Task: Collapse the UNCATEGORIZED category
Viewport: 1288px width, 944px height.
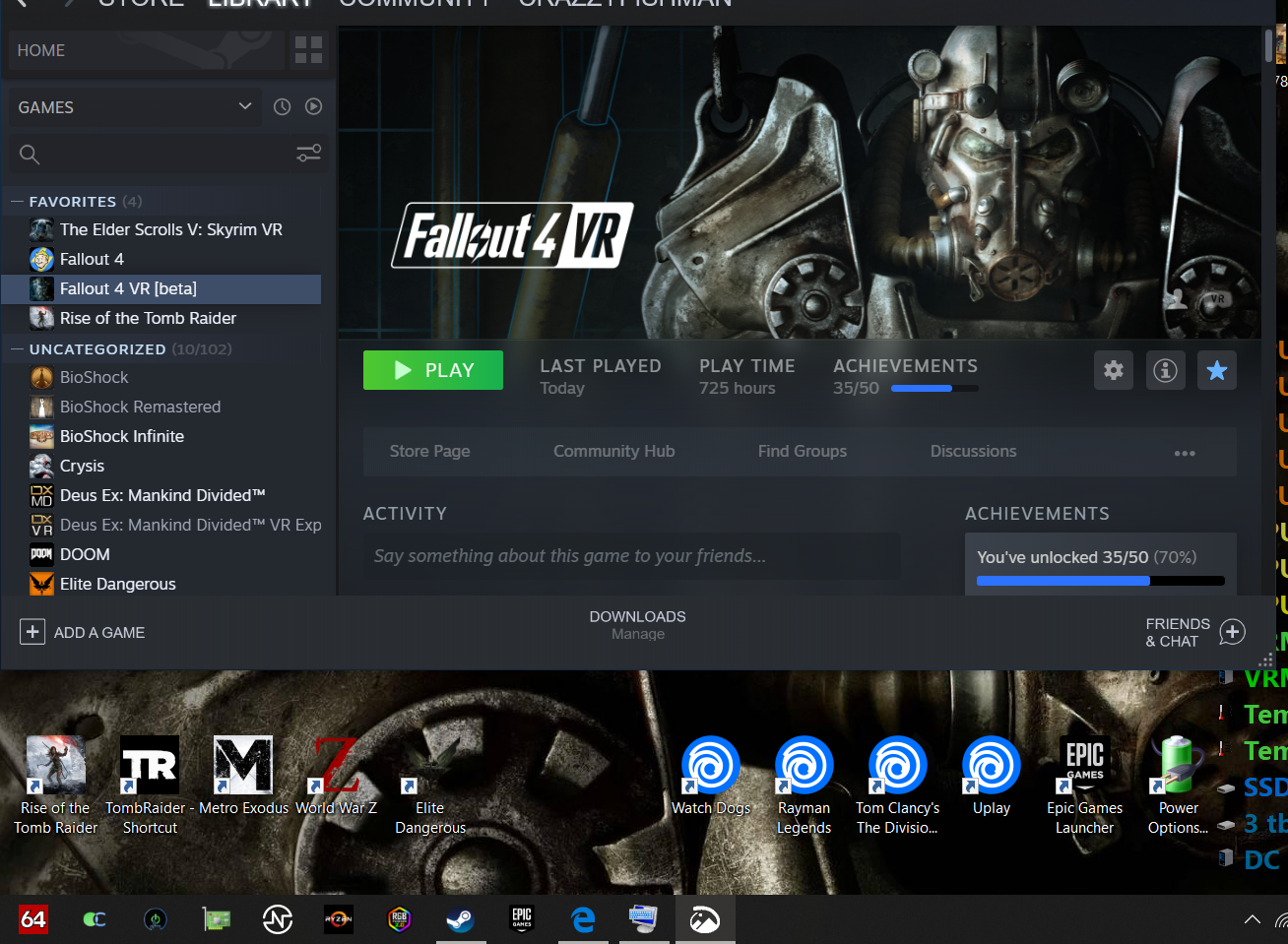Action: (17, 348)
